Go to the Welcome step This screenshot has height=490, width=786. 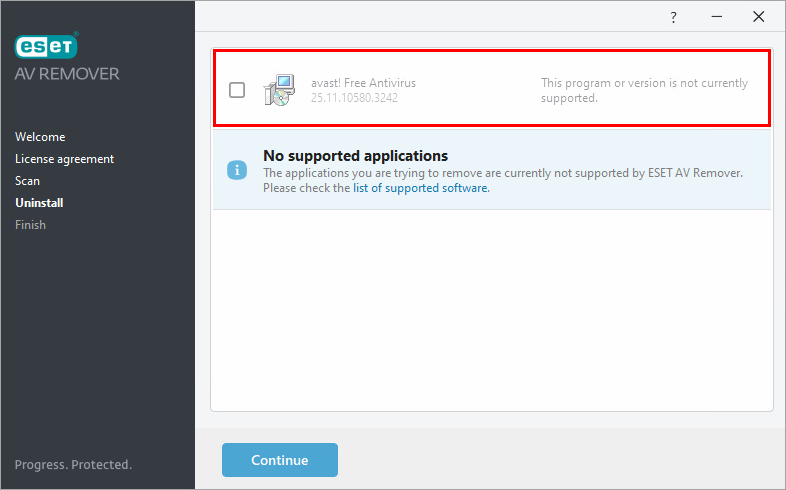click(40, 137)
